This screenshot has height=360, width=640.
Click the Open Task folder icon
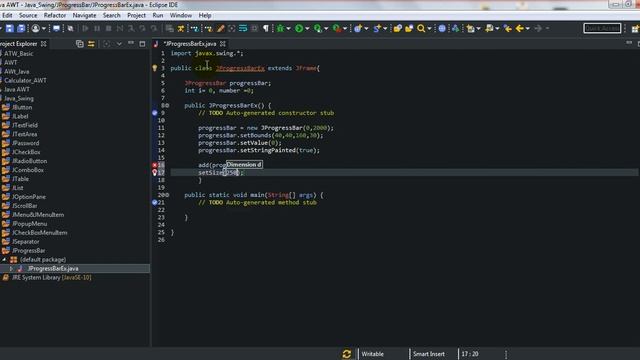(409, 28)
